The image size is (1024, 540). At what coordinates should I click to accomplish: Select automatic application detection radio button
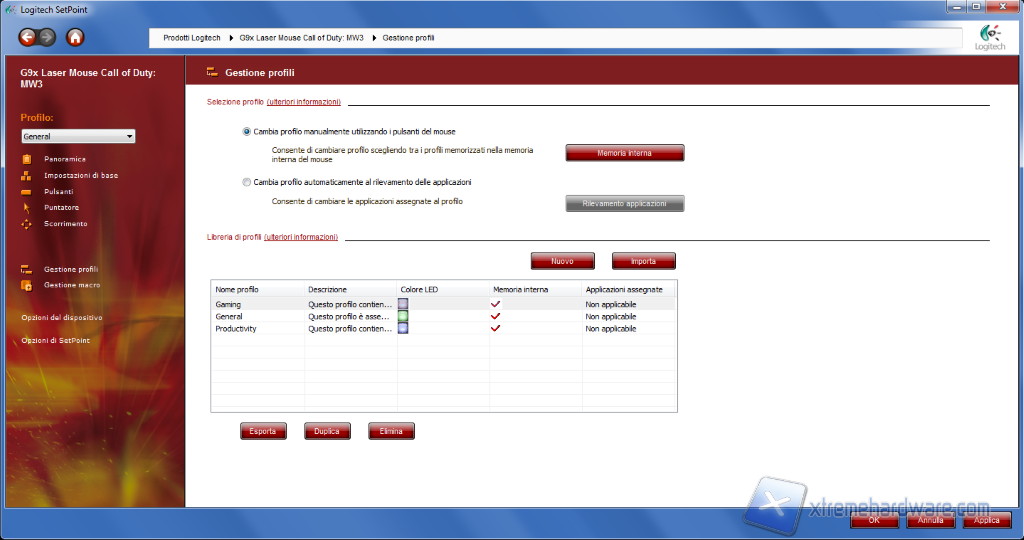pos(247,182)
